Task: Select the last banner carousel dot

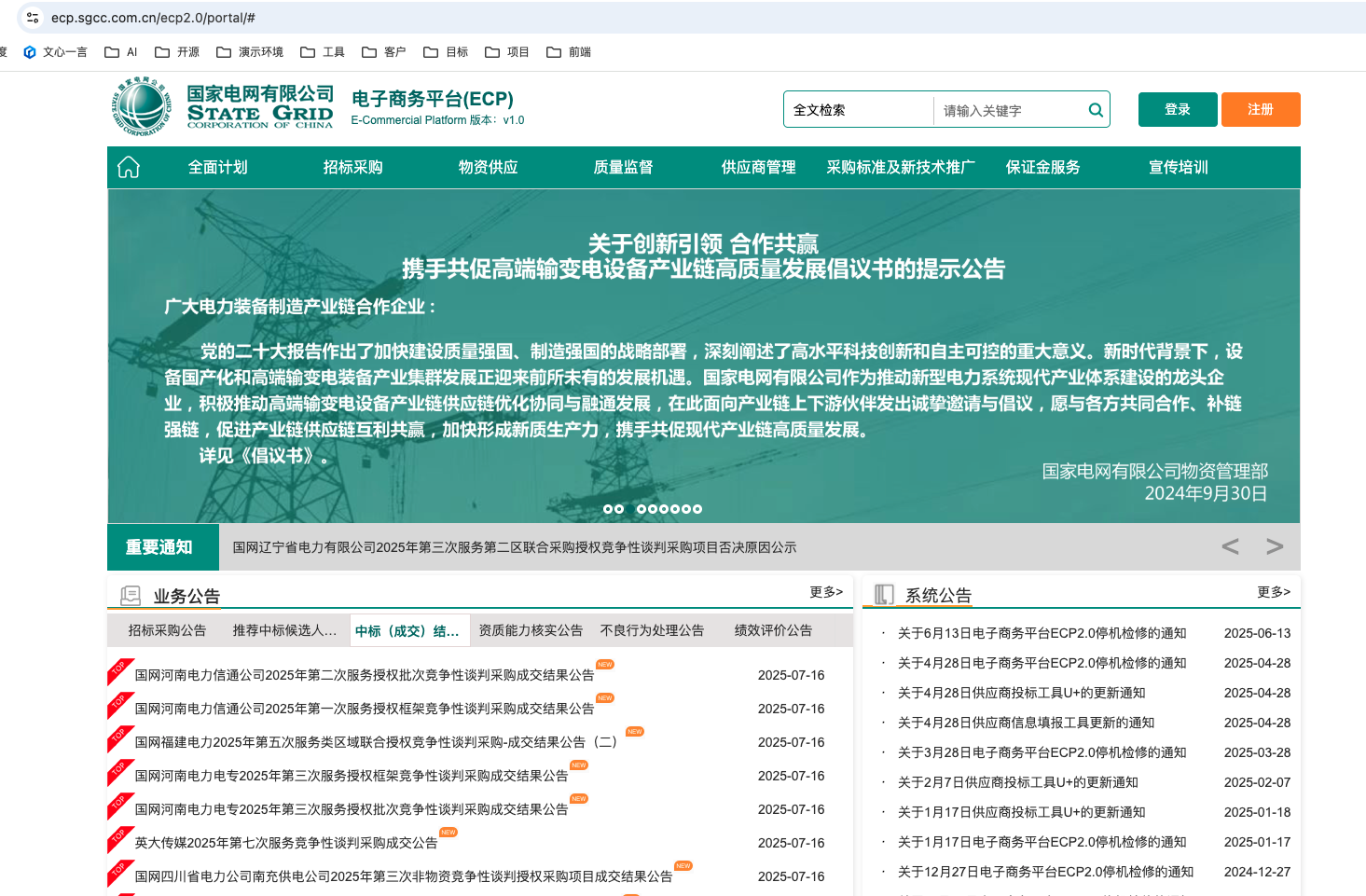Action: [697, 509]
